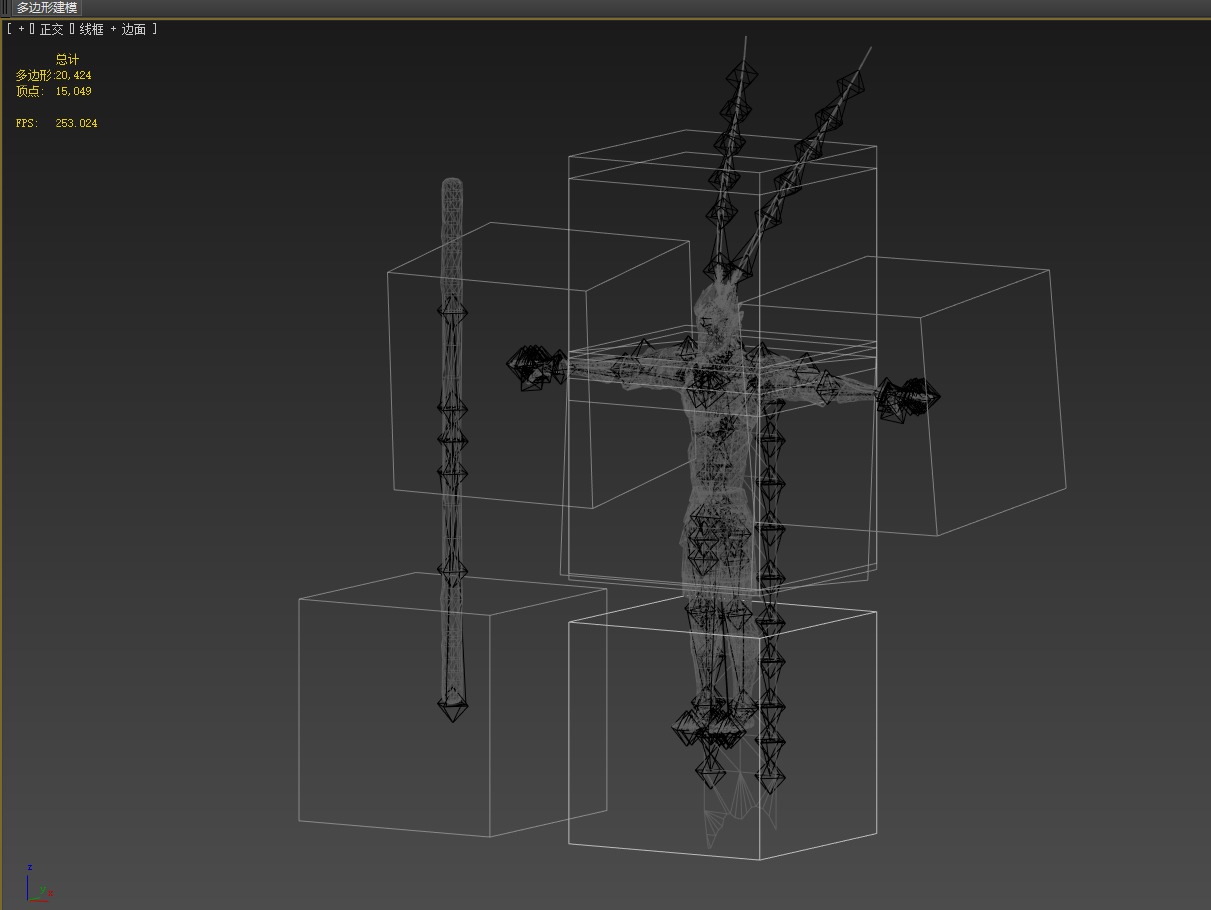Click the 总计 statistics heading
This screenshot has width=1211, height=910.
click(67, 60)
